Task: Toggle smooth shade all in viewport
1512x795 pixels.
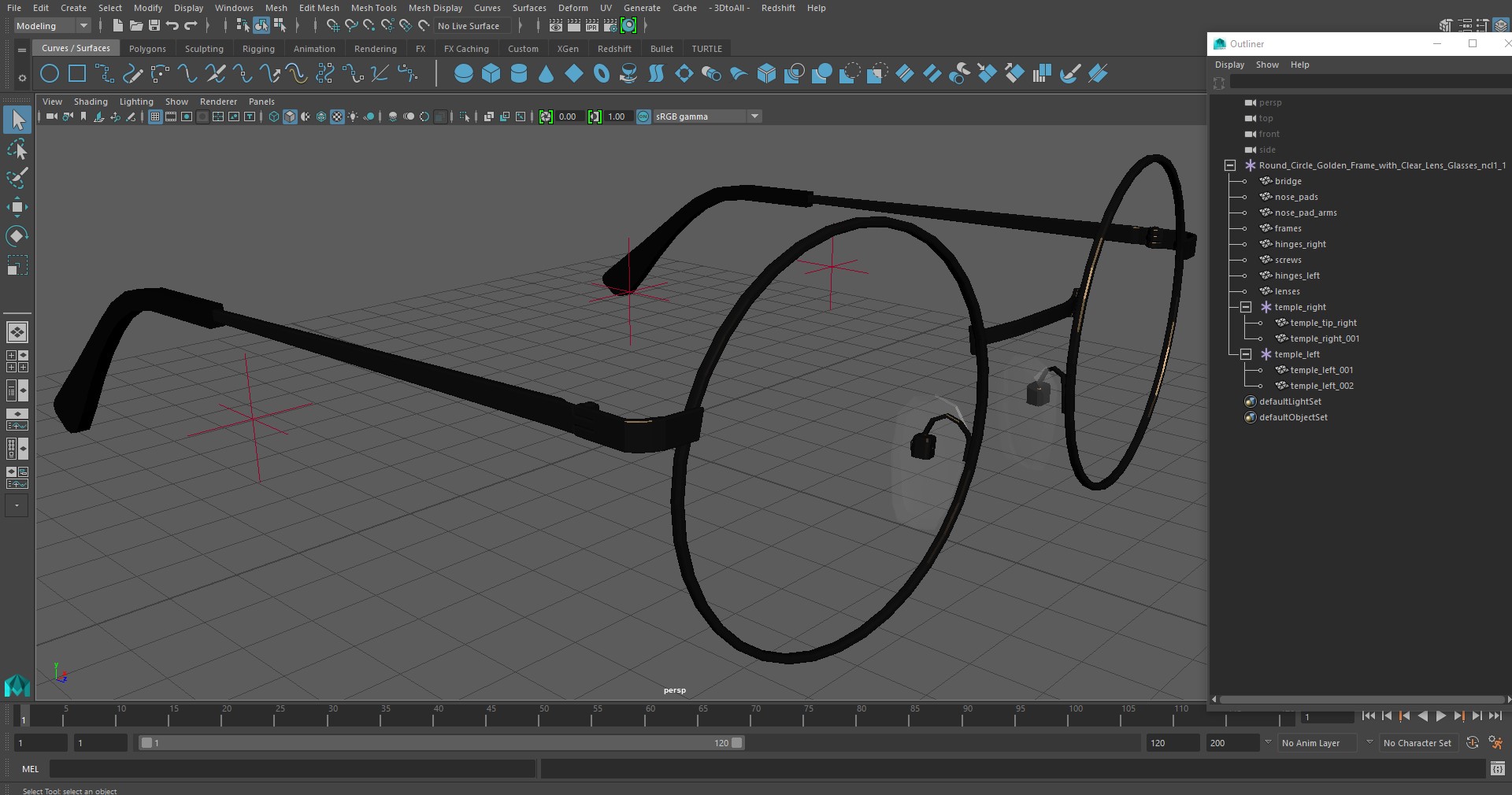Action: [290, 116]
